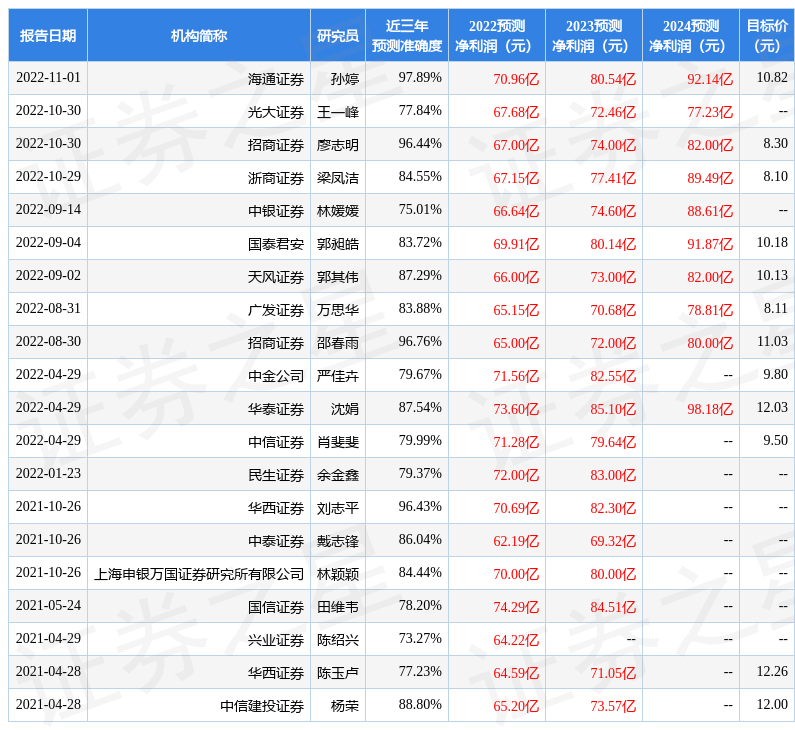This screenshot has width=795, height=730.
Task: Click the target price 12.26
Action: pyautogui.click(x=772, y=671)
